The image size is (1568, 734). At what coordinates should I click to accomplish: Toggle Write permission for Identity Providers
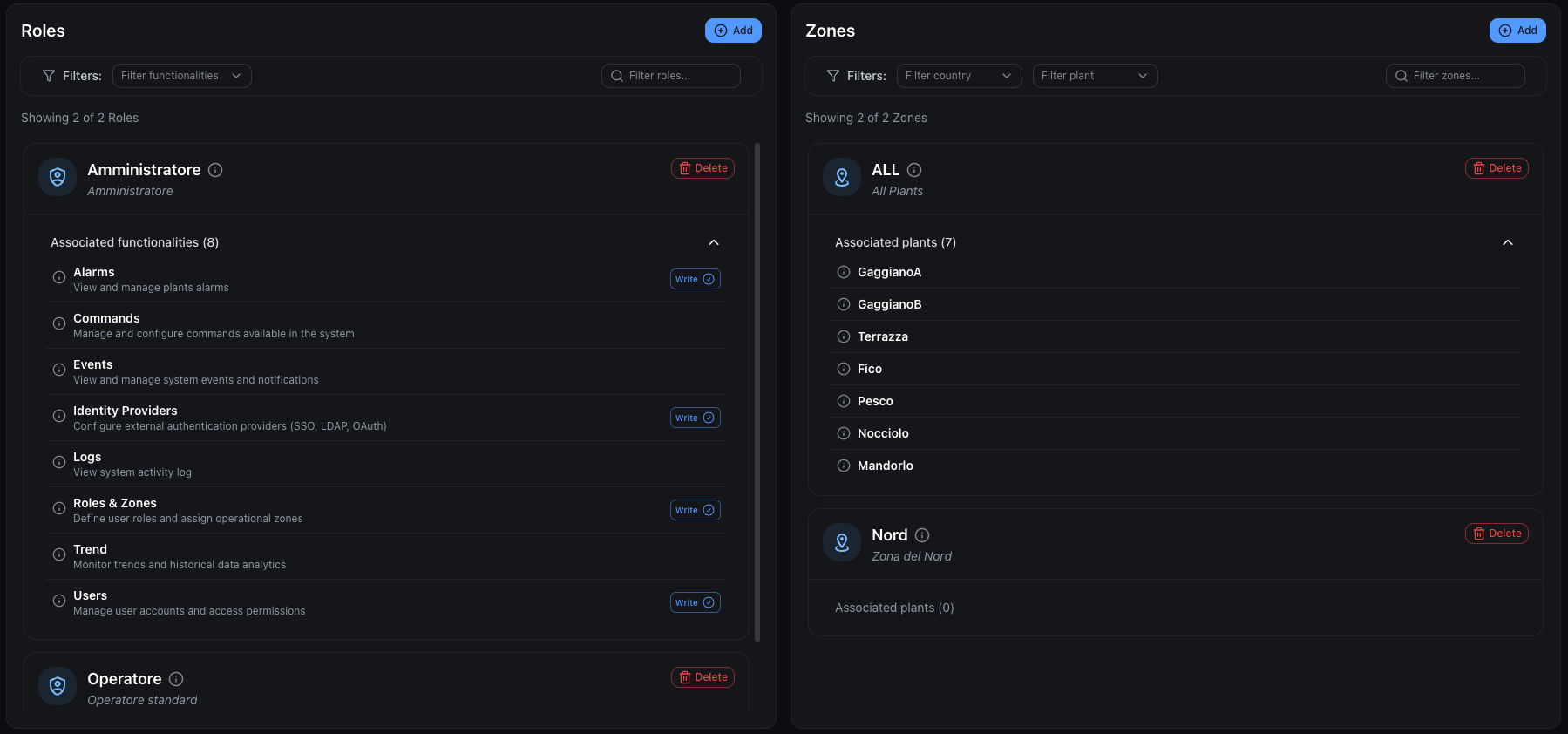(x=696, y=418)
